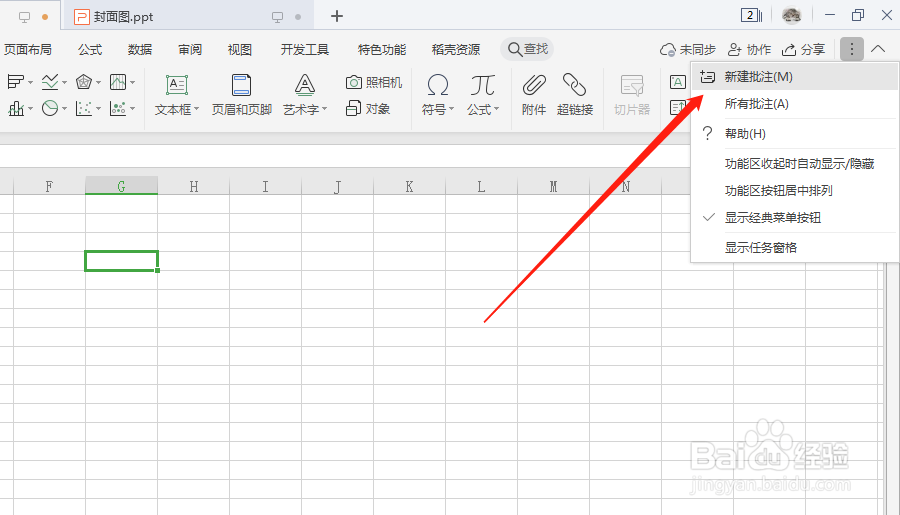
Task: Expand the bar chart dropdown arrow
Action: 30,83
